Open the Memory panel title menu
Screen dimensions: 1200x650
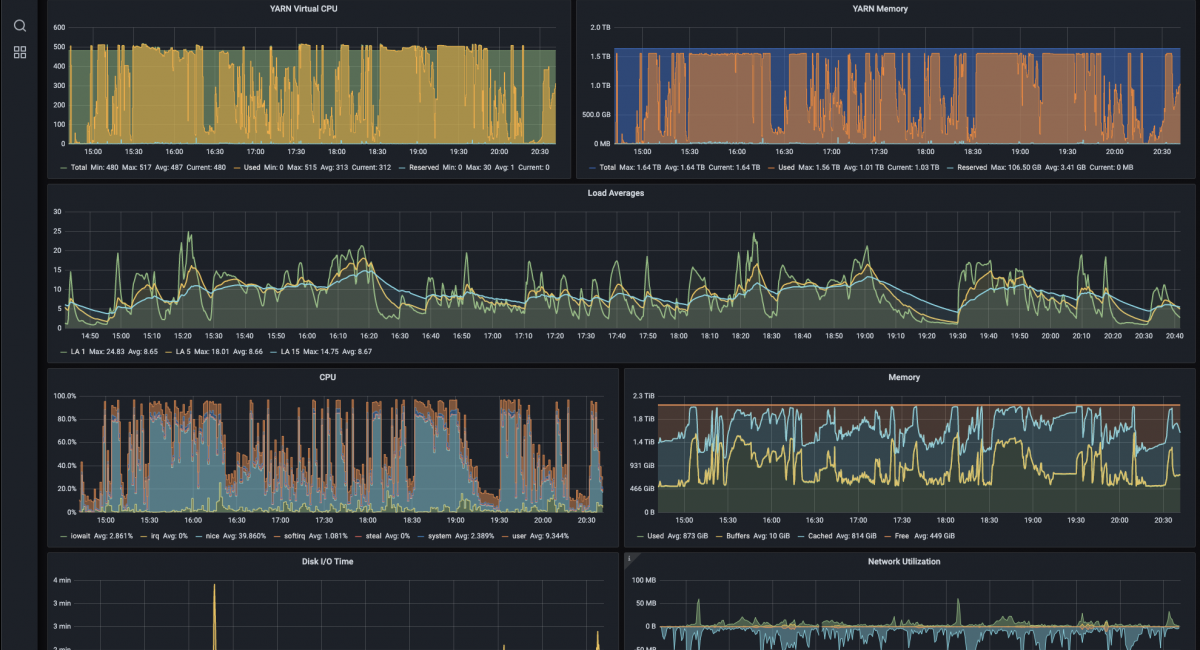tap(904, 378)
